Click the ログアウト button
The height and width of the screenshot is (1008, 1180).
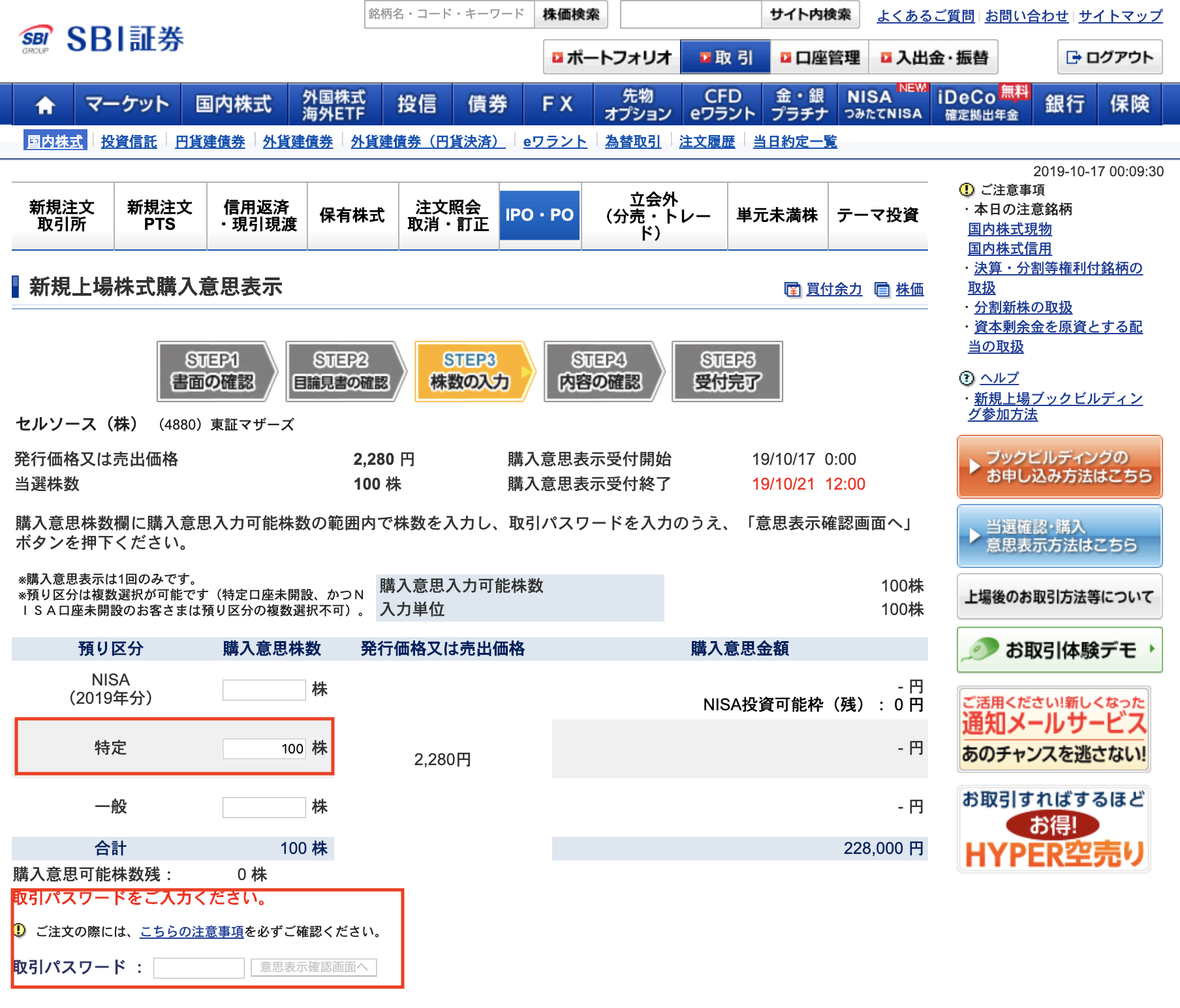[x=1110, y=57]
